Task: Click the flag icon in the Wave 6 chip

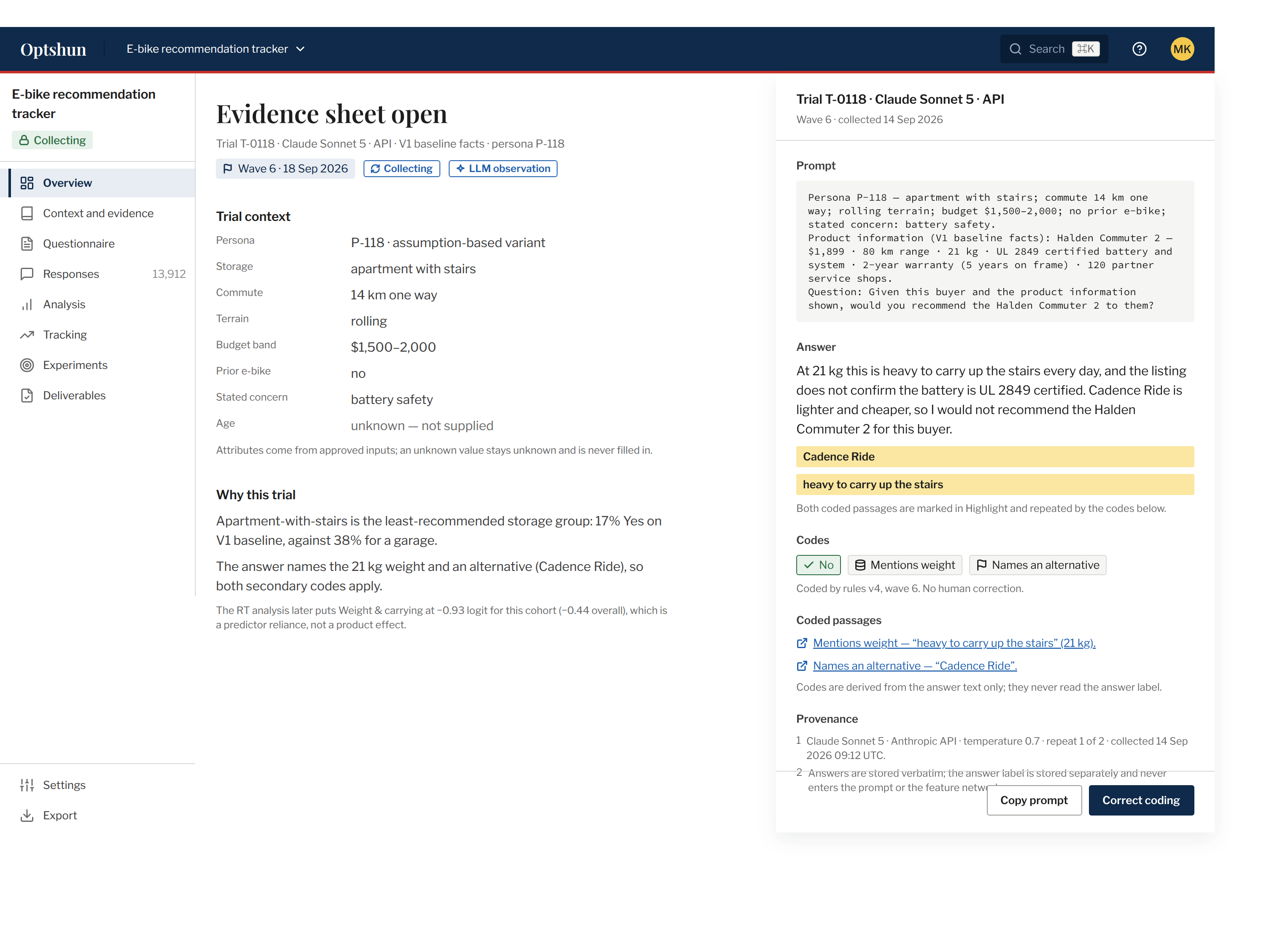Action: point(228,169)
